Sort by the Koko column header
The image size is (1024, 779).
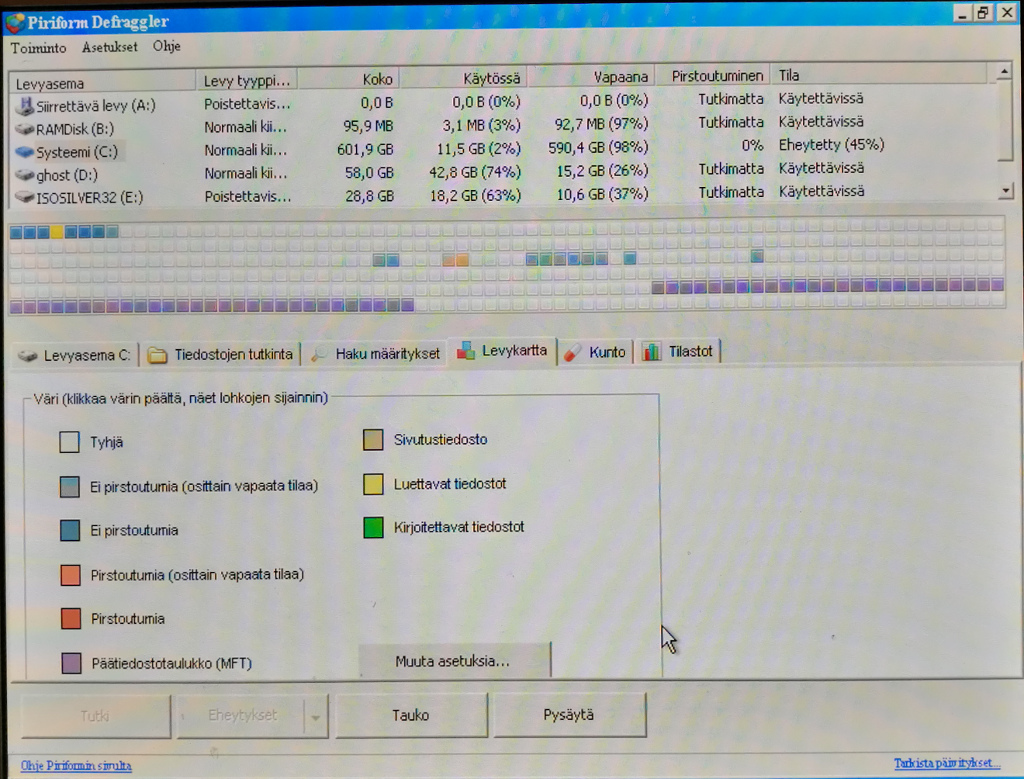point(349,80)
